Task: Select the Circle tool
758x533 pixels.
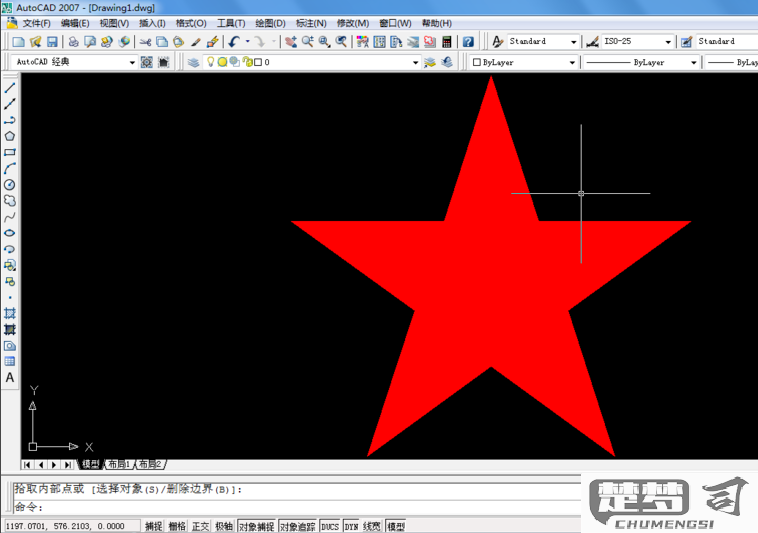Action: (10, 185)
